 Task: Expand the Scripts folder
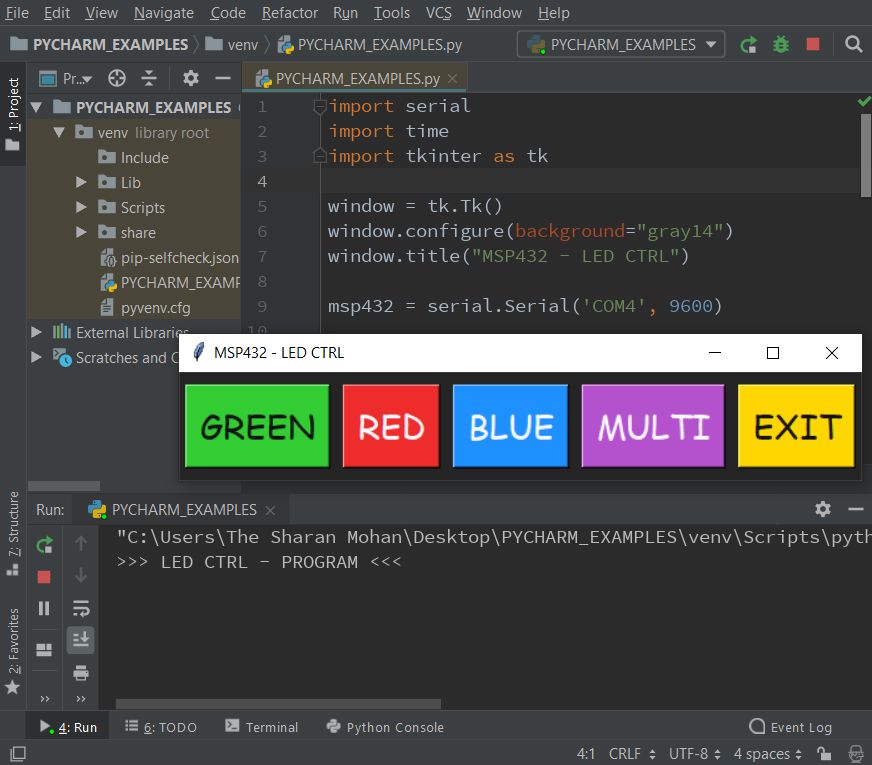pyautogui.click(x=81, y=207)
